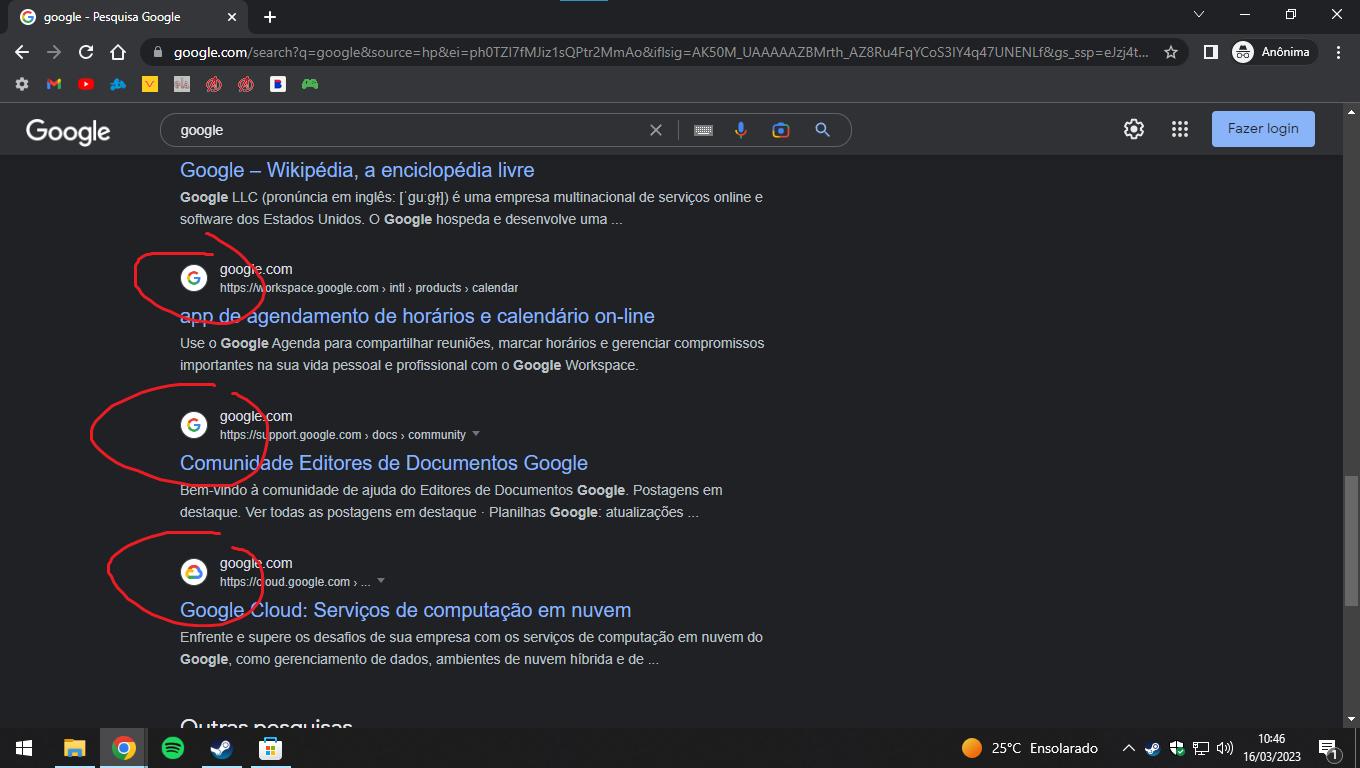Screen dimensions: 1360x768
Task: Open the 25°C Ensolarado weather widget
Action: pyautogui.click(x=1030, y=748)
